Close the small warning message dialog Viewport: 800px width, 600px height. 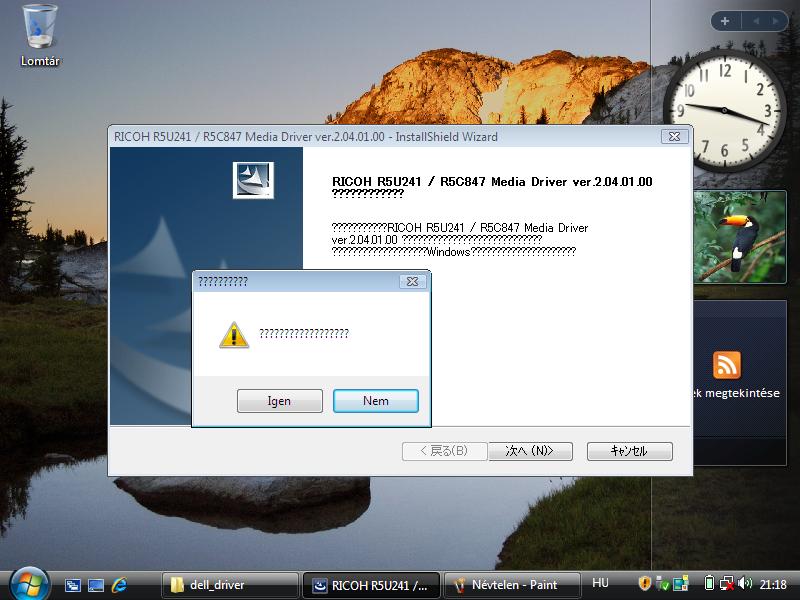click(x=411, y=282)
